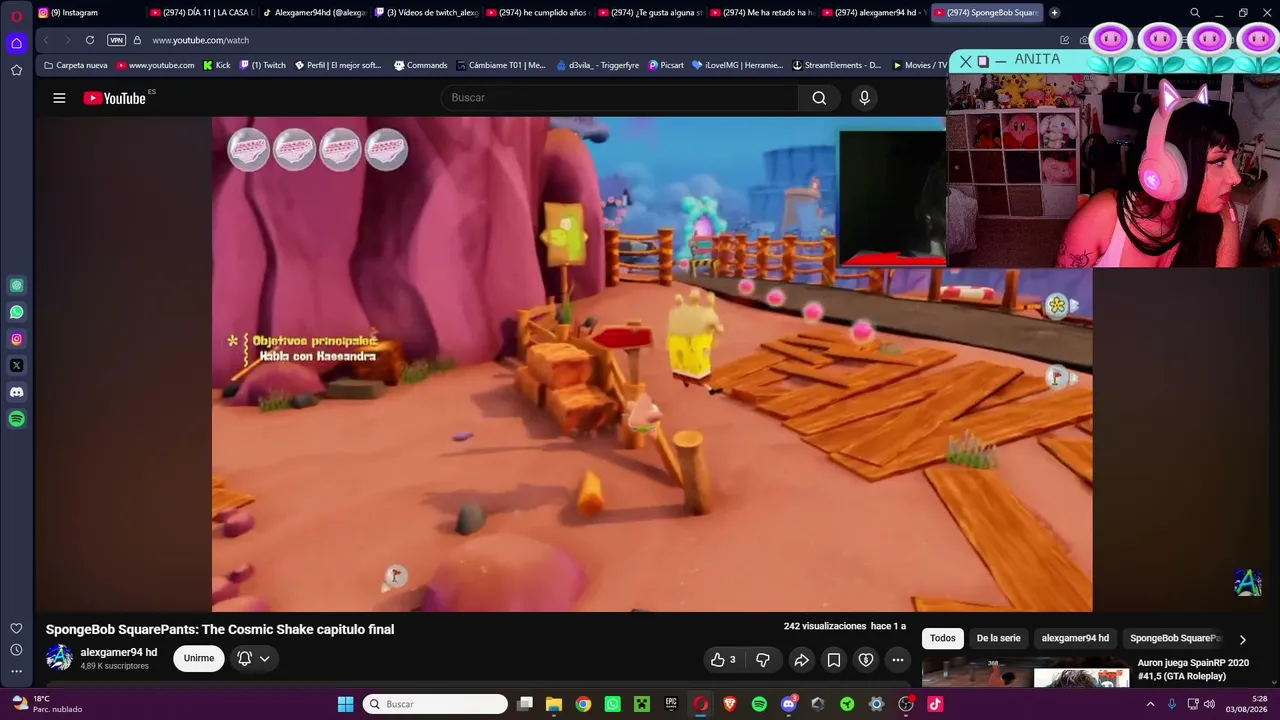
Task: Like the SpongeBob video
Action: click(723, 660)
